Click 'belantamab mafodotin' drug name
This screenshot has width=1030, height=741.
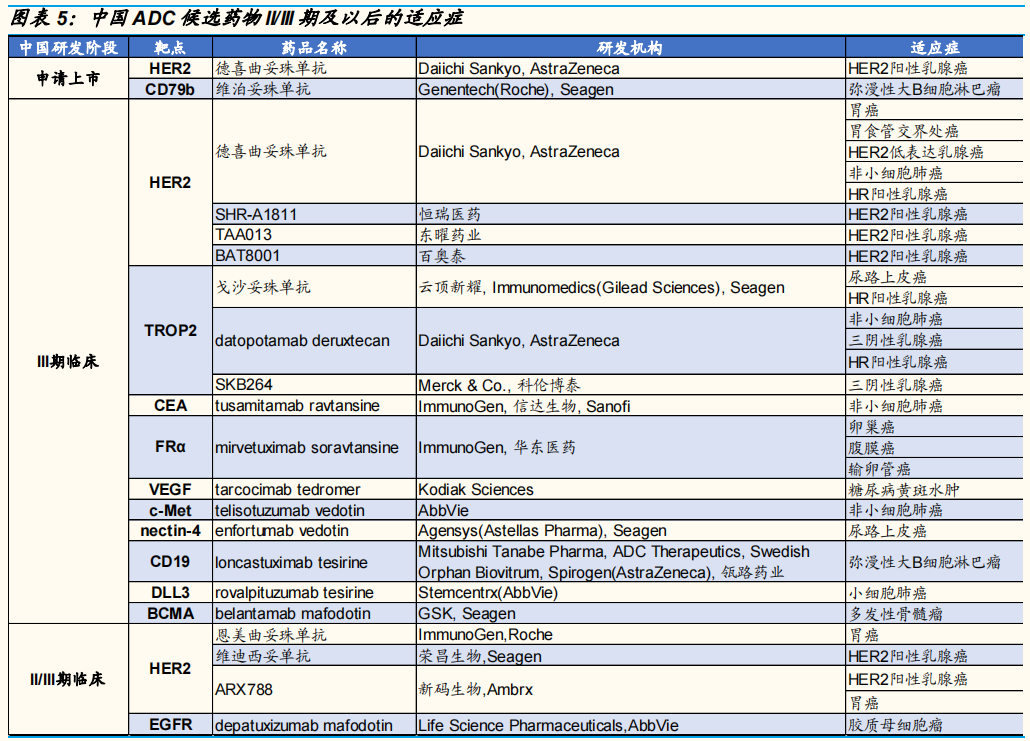pyautogui.click(x=292, y=614)
